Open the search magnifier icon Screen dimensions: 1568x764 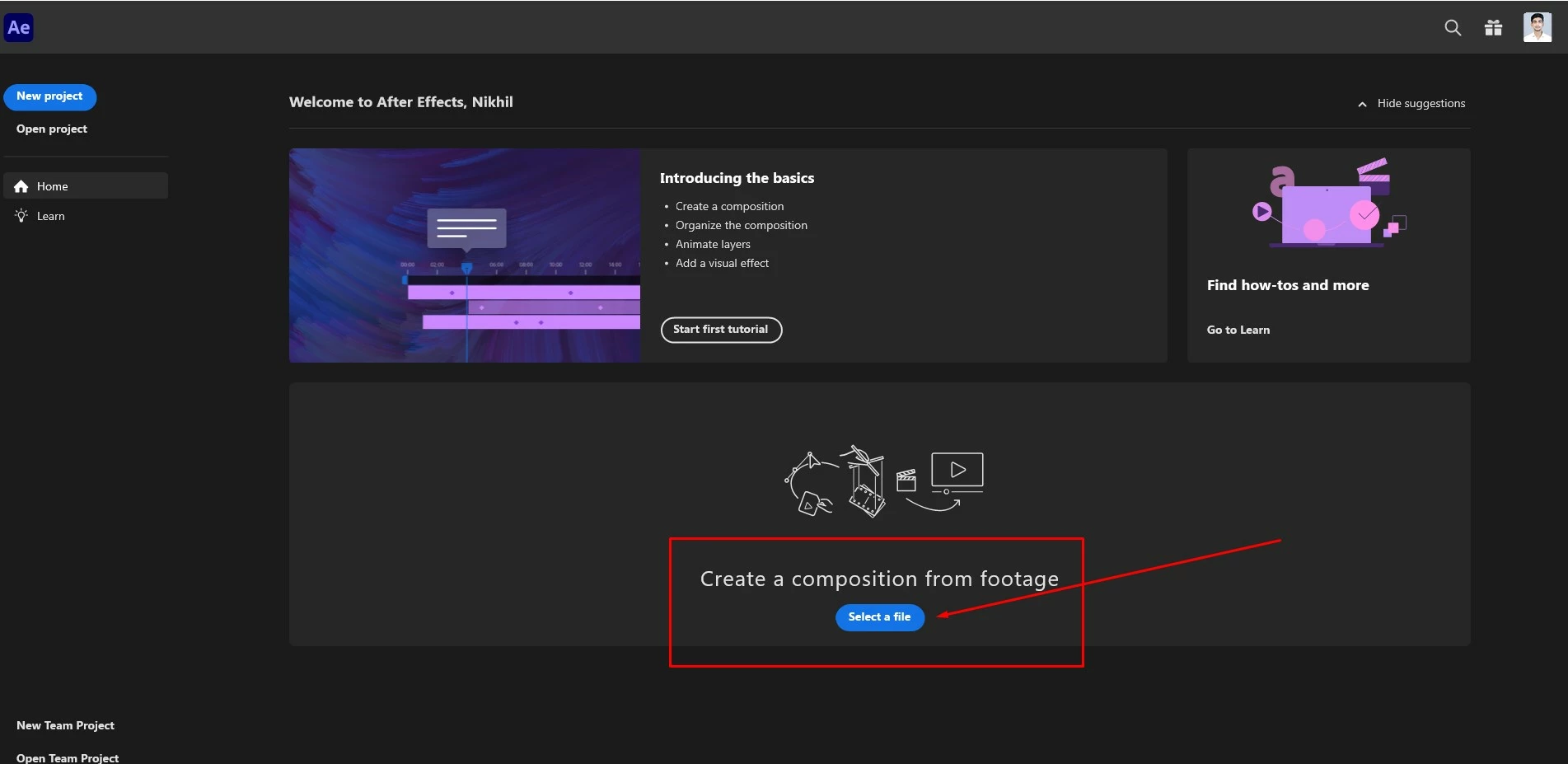1453,28
